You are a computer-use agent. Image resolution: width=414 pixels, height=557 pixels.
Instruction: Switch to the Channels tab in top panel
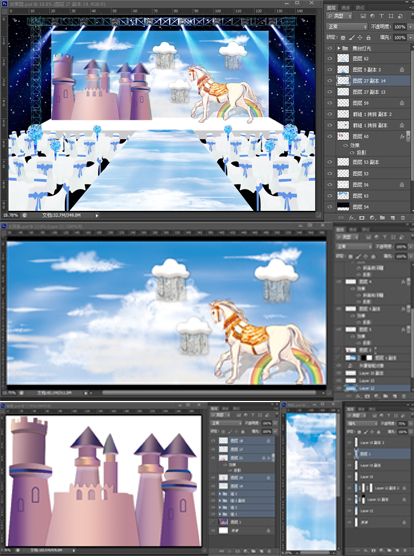(x=345, y=7)
